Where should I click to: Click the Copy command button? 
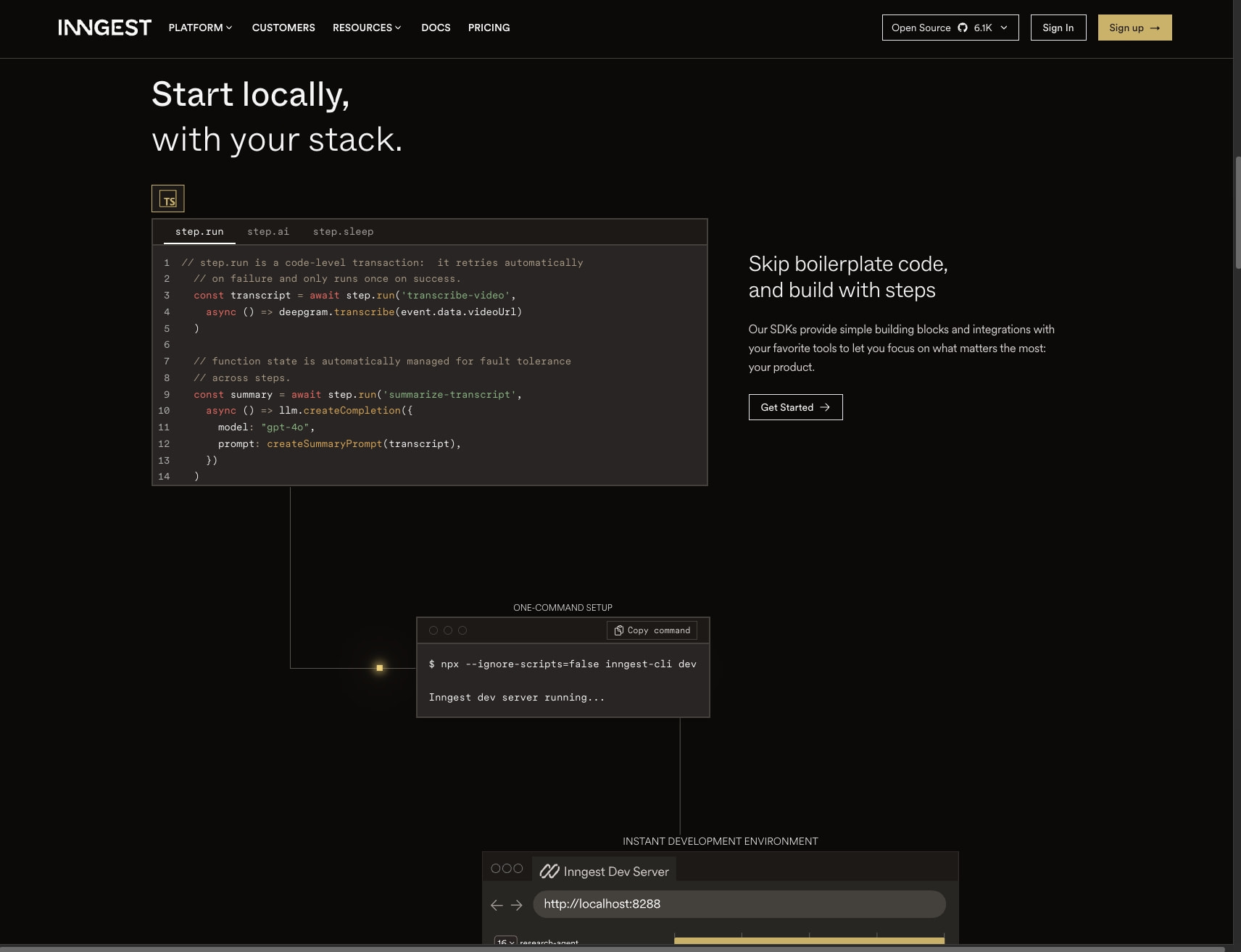(x=652, y=630)
